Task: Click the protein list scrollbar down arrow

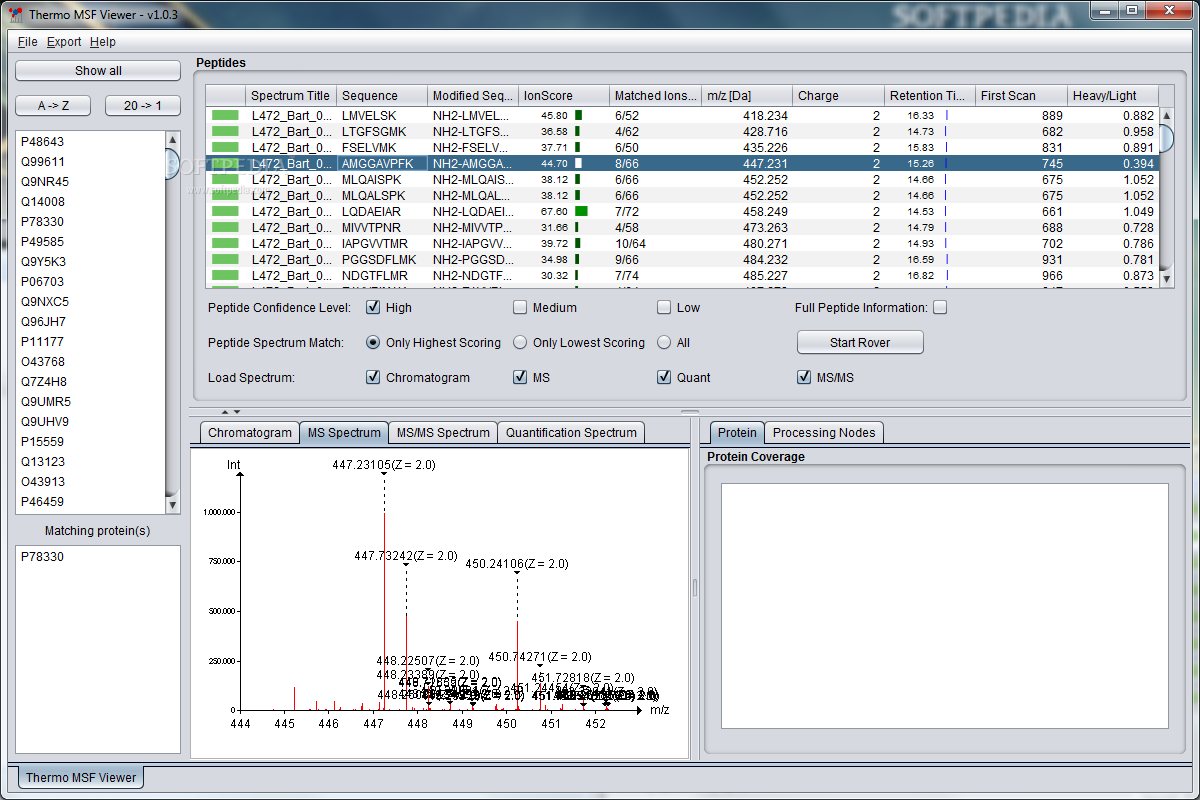Action: point(172,504)
